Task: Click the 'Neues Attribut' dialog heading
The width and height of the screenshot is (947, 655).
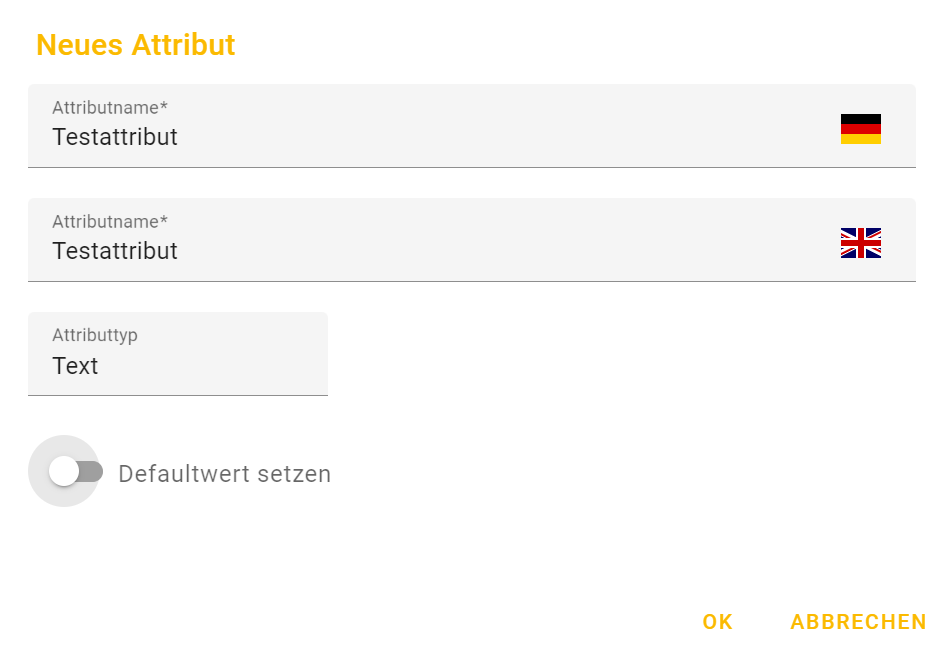Action: click(135, 45)
